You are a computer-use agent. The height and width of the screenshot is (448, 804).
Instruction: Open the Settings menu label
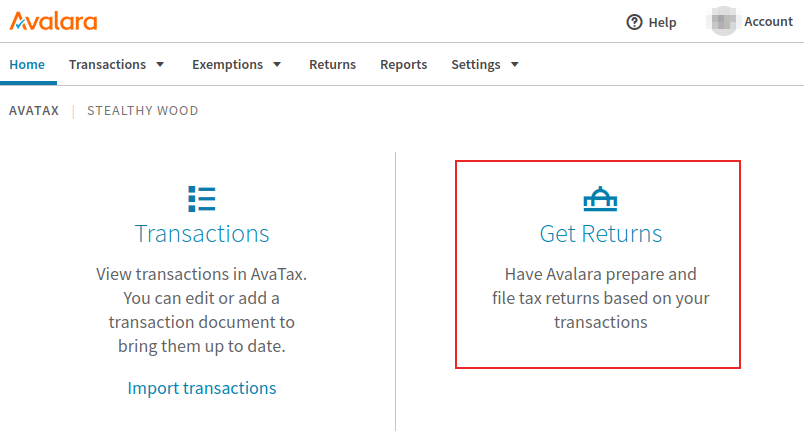click(476, 65)
